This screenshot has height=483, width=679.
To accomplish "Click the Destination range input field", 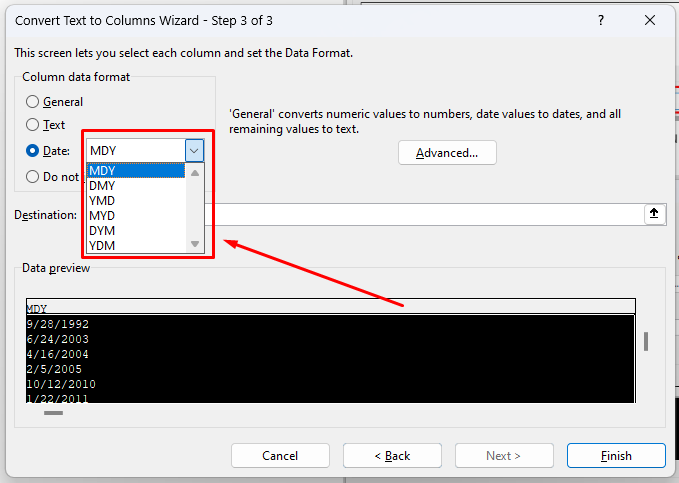I will click(424, 214).
